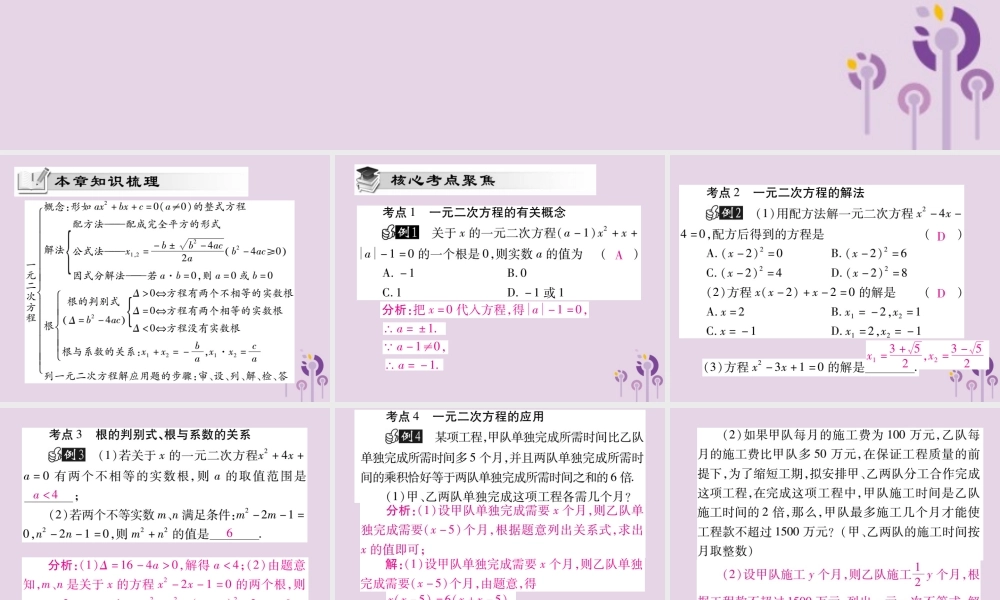Viewport: 1000px width, 600px height.
Task: Click question (1)甲、乙两队单独完成这项工程各需几个月
Action: 509,496
